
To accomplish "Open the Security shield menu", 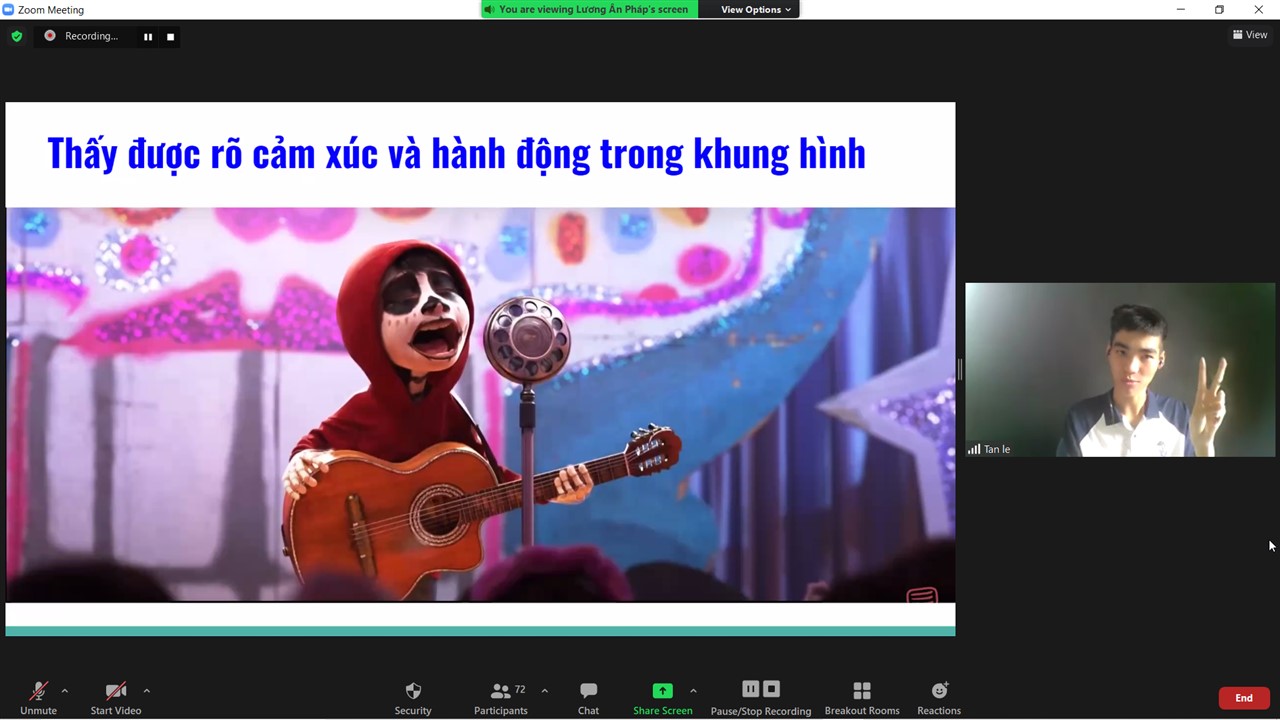I will (x=413, y=698).
